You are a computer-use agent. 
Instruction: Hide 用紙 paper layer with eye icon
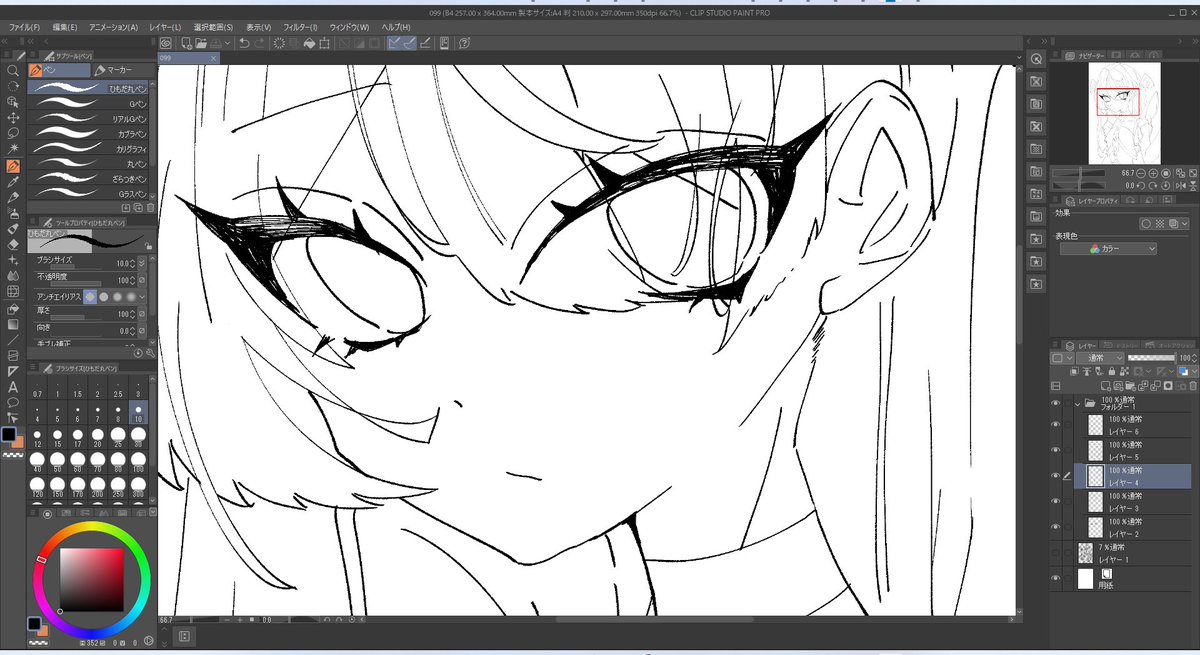coord(1056,578)
